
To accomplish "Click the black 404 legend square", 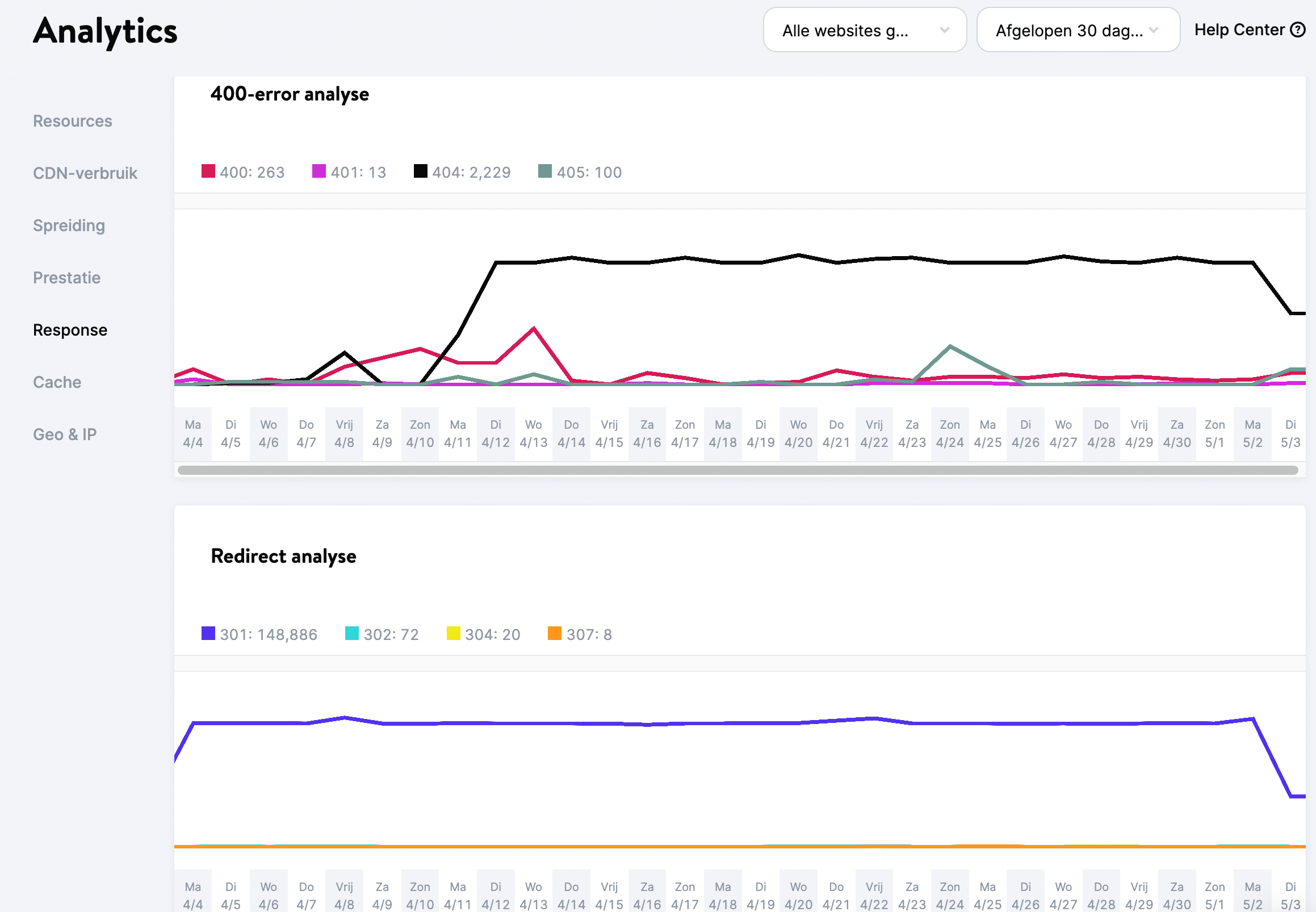I will (421, 171).
